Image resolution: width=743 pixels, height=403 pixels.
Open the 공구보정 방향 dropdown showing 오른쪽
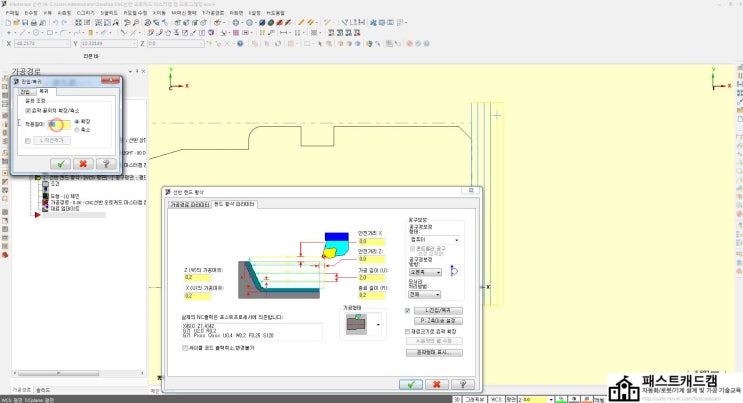[425, 271]
